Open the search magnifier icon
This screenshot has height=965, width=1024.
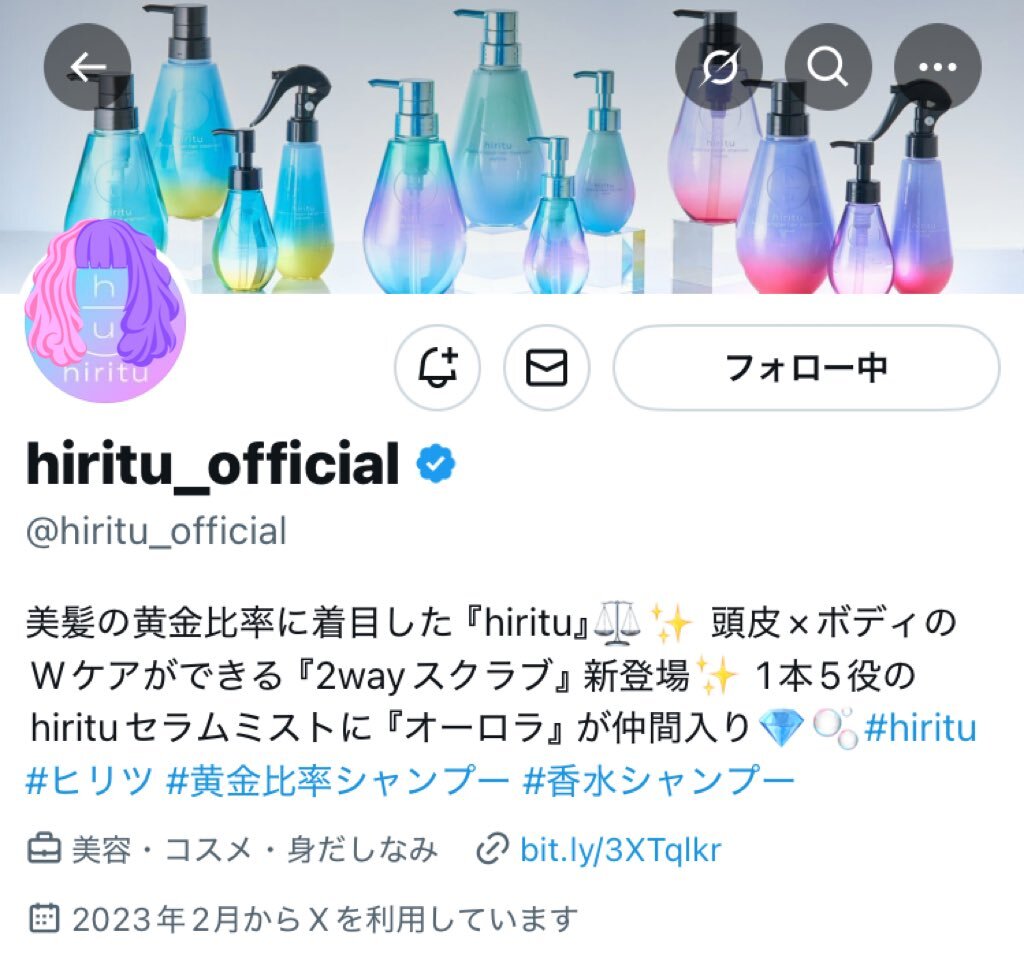827,67
